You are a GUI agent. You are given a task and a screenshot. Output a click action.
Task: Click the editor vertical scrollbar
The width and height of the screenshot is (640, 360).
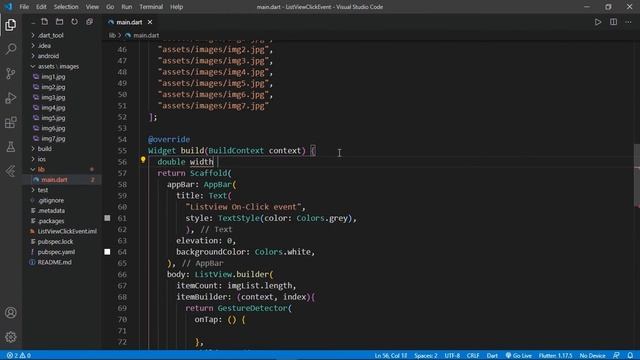(x=636, y=176)
